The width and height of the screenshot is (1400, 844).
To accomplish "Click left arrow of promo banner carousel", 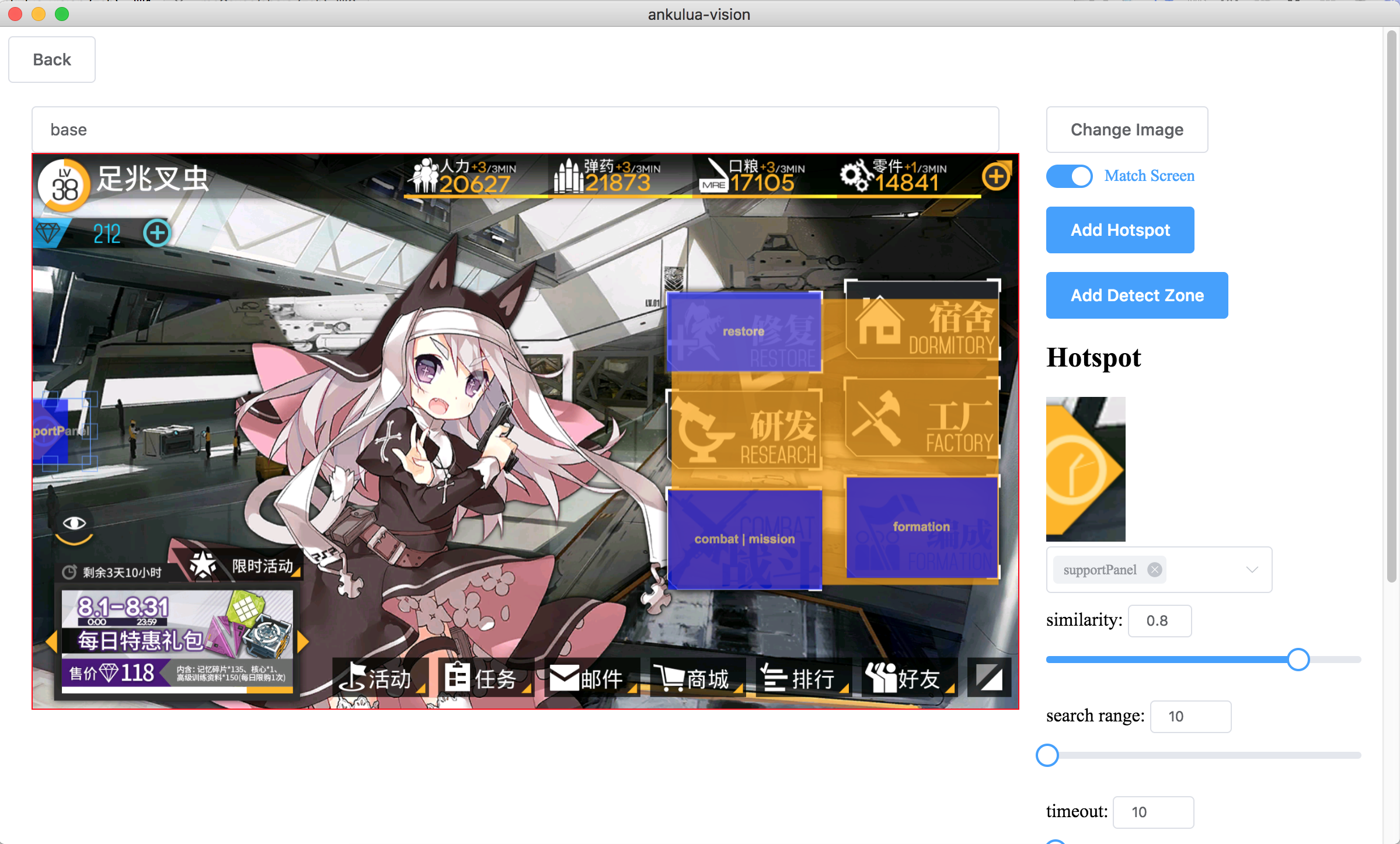I will click(x=51, y=641).
